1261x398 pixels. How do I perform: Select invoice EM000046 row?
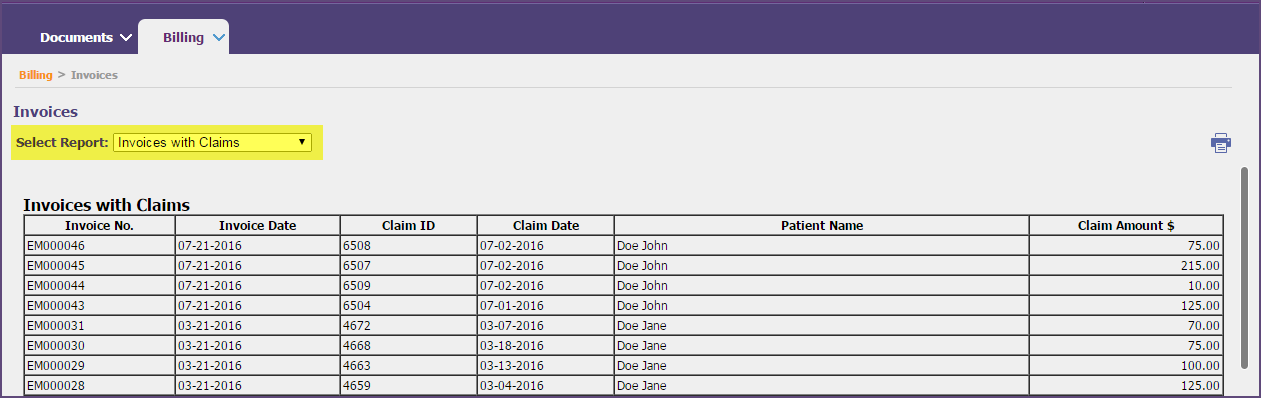tap(624, 245)
